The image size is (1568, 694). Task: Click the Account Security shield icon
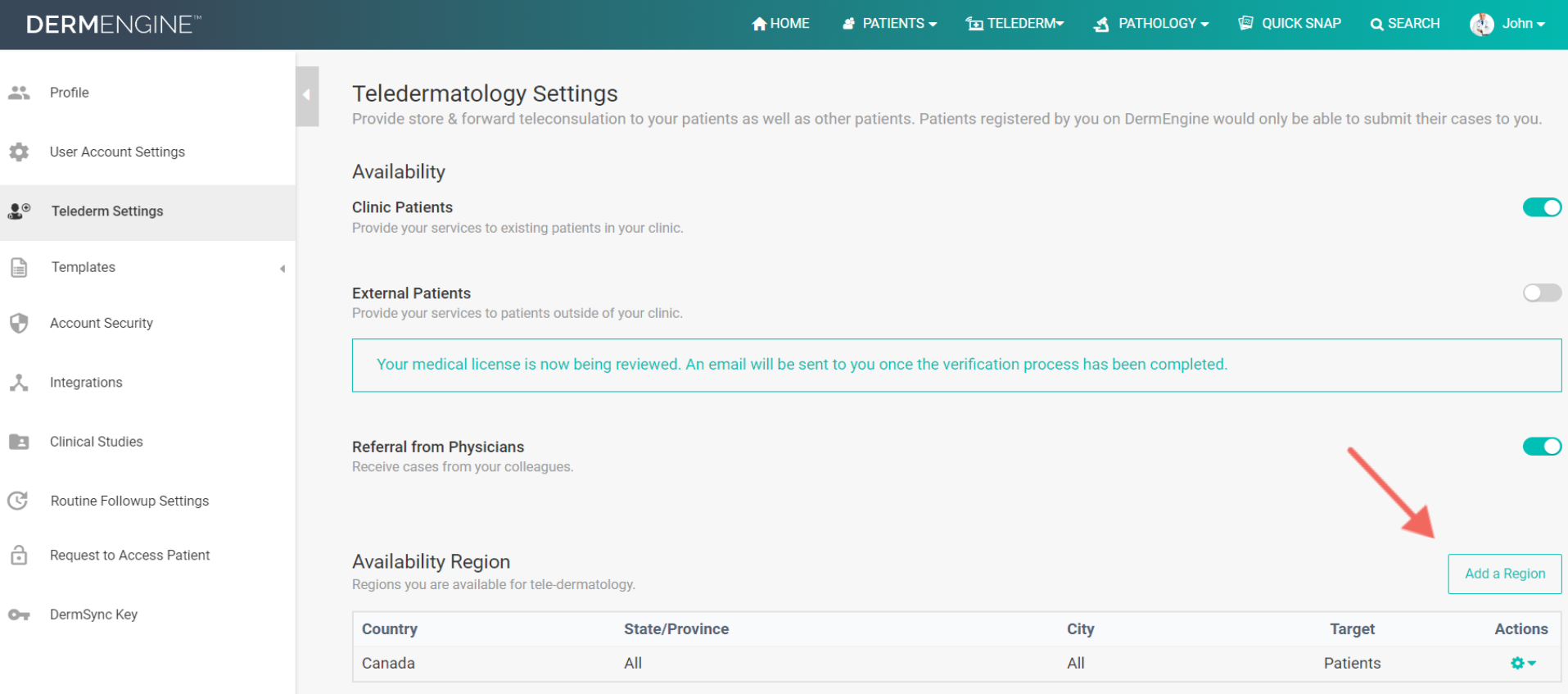(x=19, y=323)
